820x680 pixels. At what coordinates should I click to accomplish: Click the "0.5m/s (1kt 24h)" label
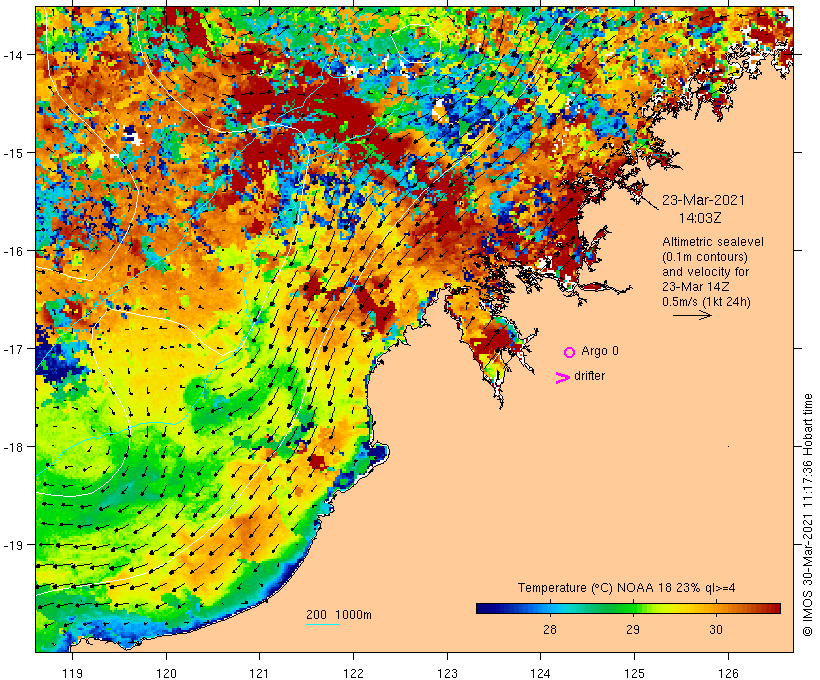(707, 302)
